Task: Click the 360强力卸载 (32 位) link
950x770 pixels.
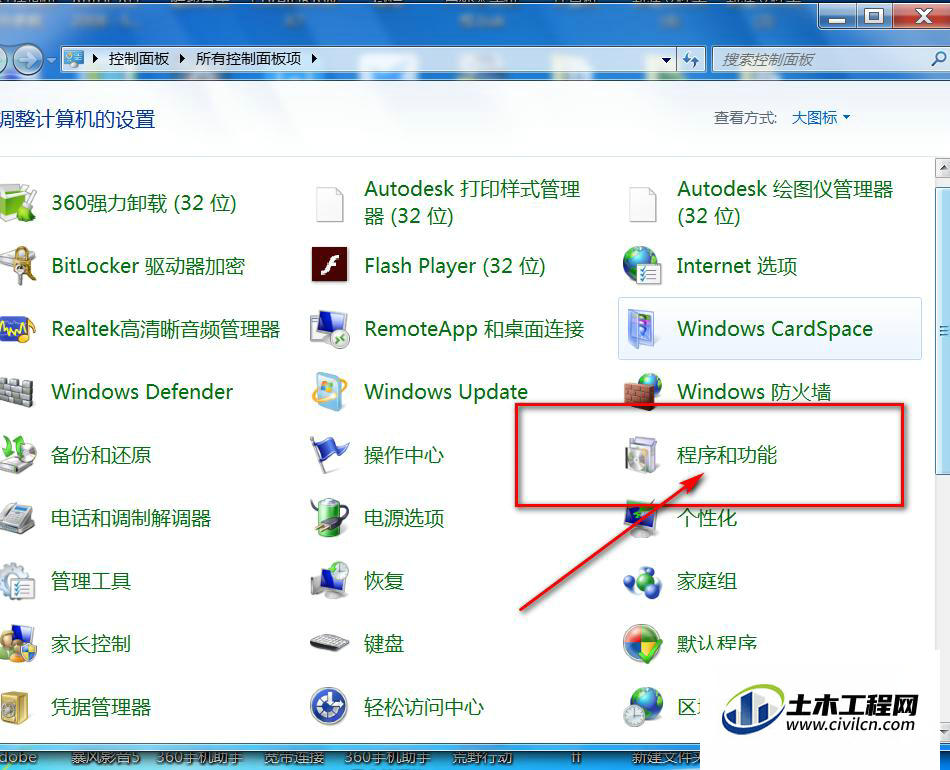Action: point(144,203)
